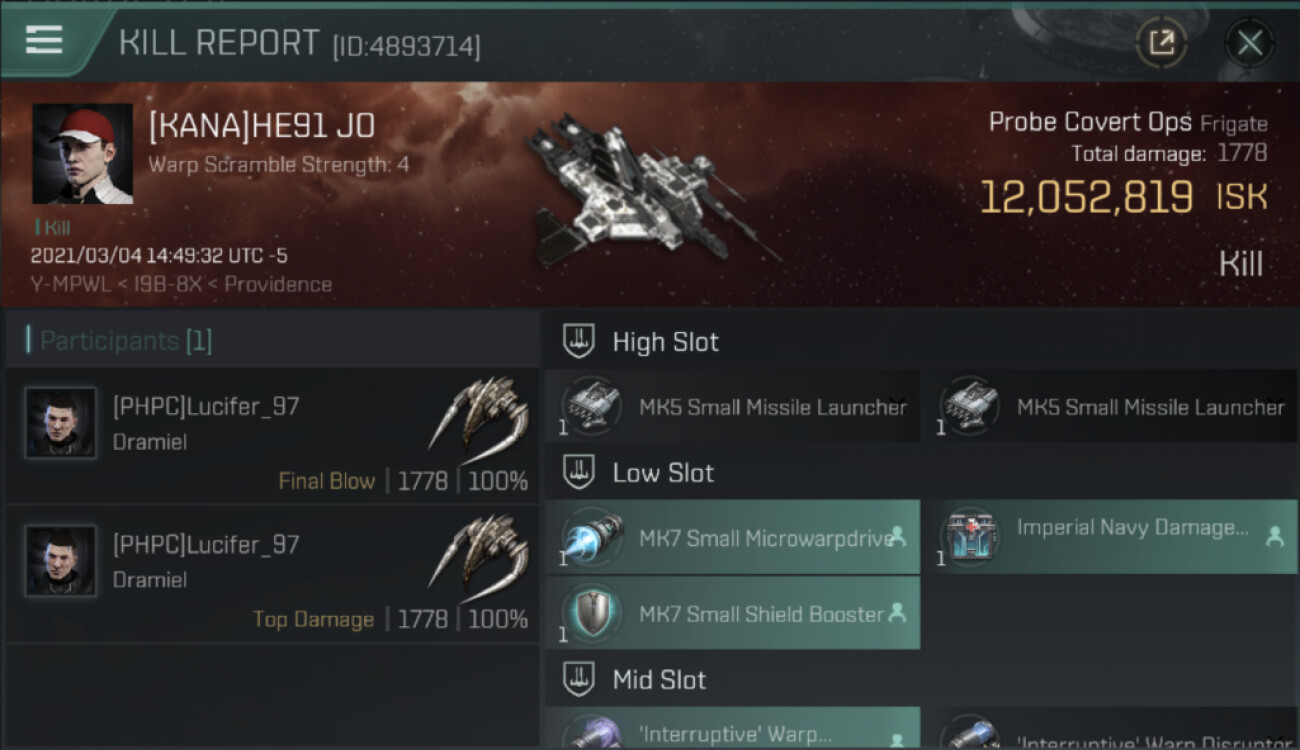Image resolution: width=1300 pixels, height=750 pixels.
Task: Open the Providence region location link
Action: click(278, 284)
